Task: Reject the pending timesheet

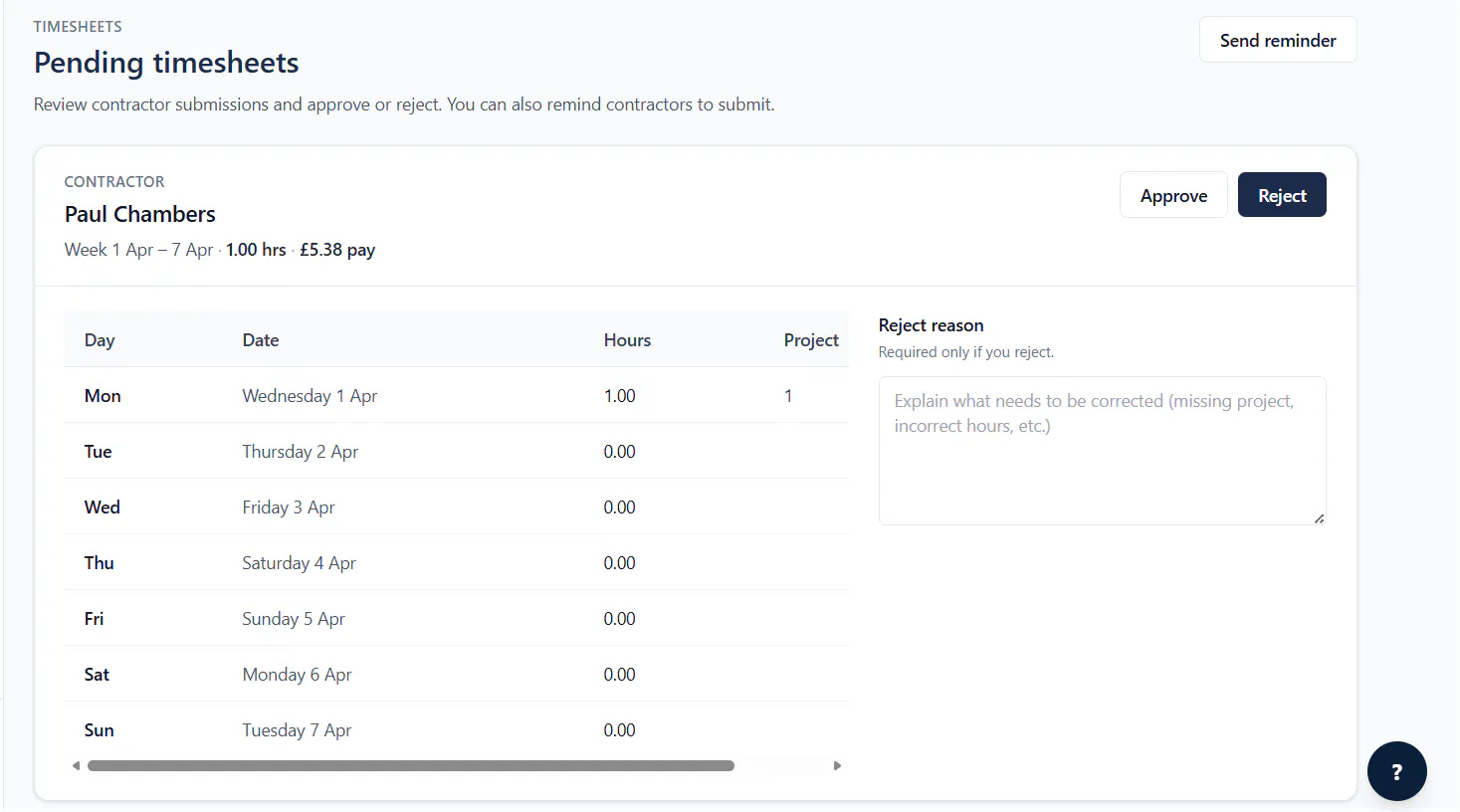Action: pyautogui.click(x=1282, y=195)
